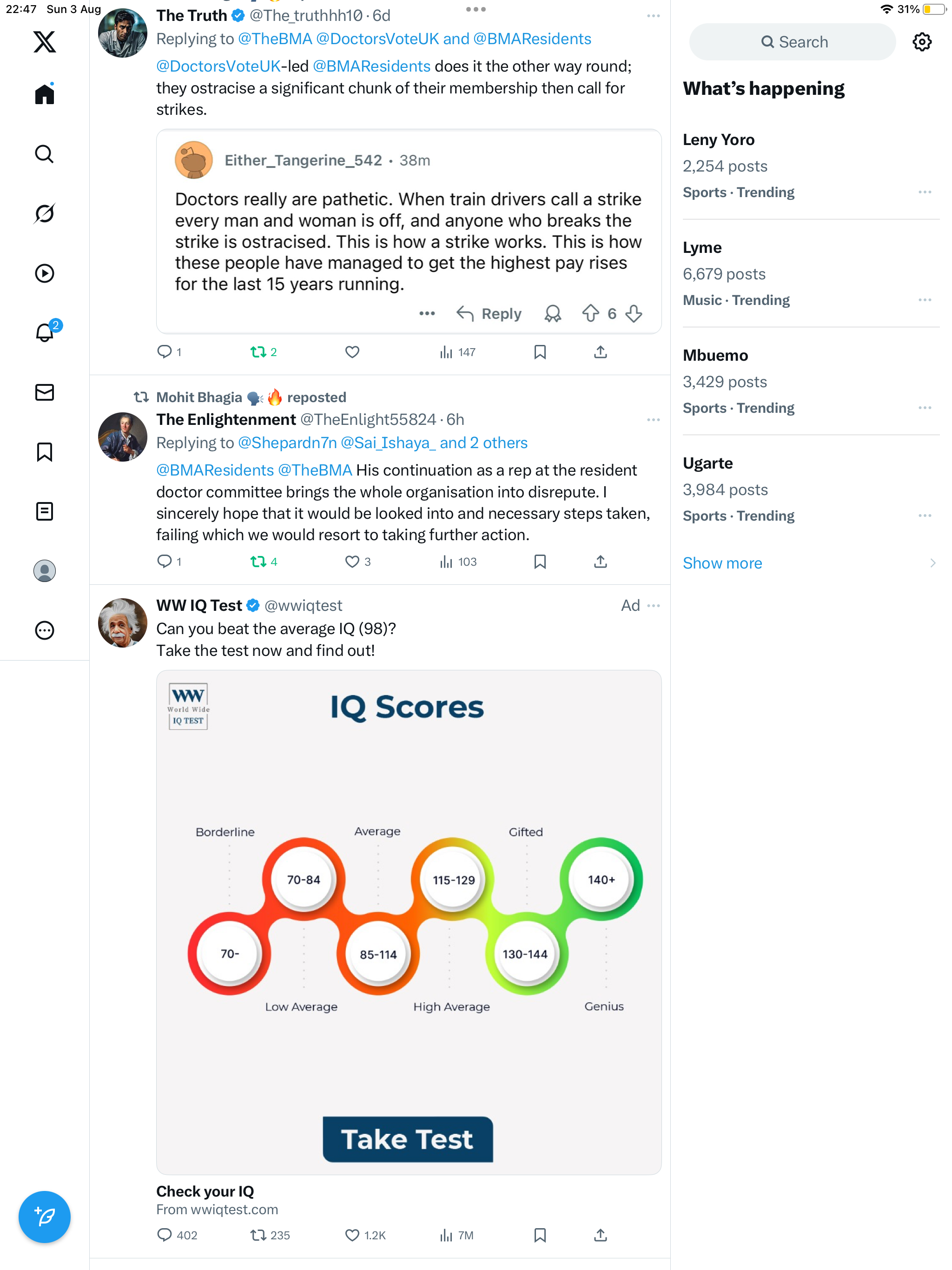Open more options on WW IQ Test ad
Viewport: 952px width, 1270px height.
(654, 606)
